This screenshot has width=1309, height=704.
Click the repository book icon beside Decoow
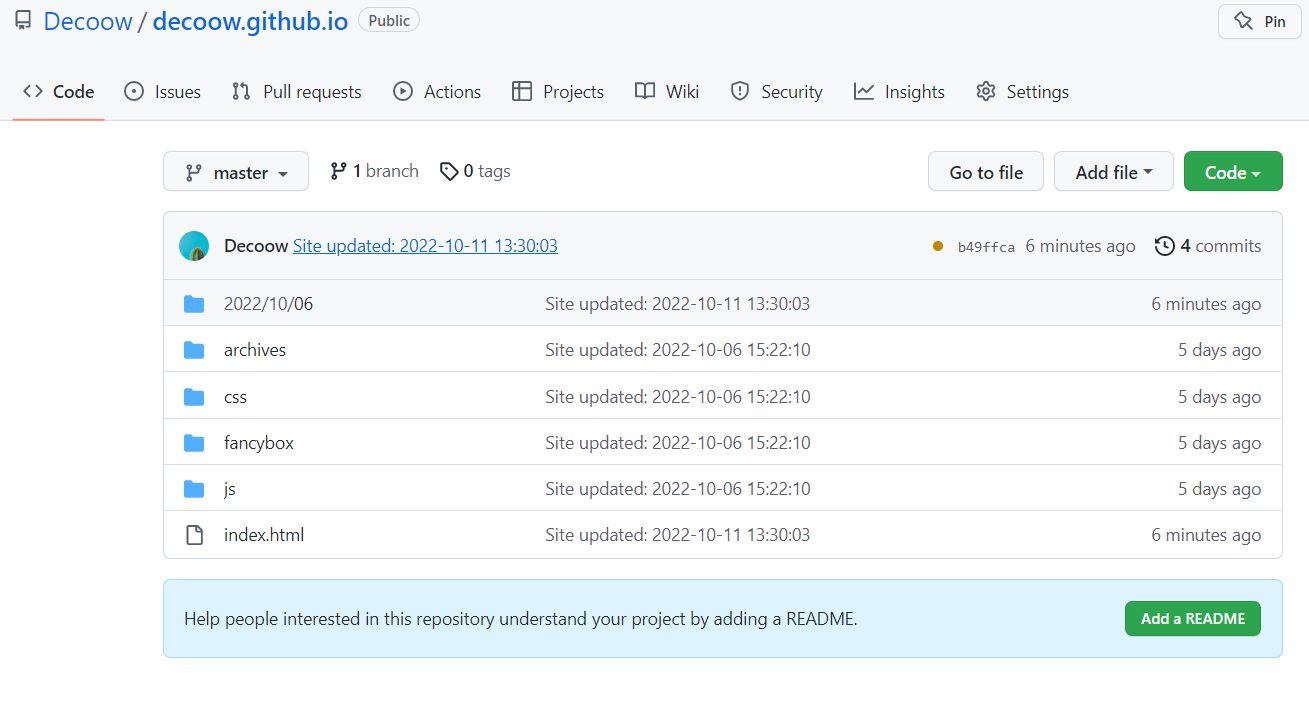pos(22,21)
